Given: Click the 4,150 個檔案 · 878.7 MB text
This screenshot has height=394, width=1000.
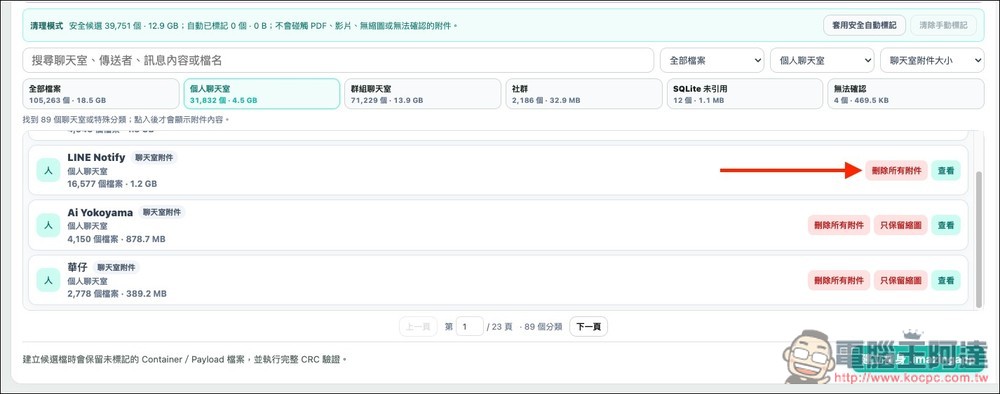Looking at the screenshot, I should (116, 239).
